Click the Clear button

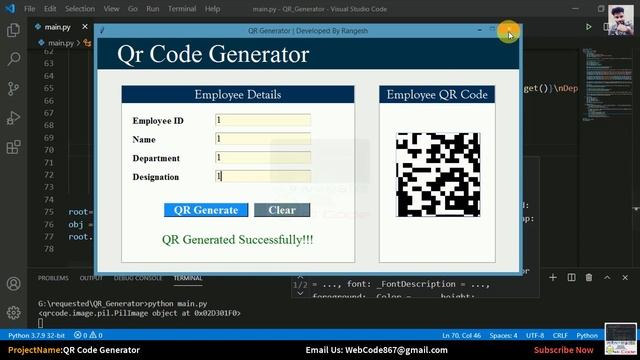point(282,210)
